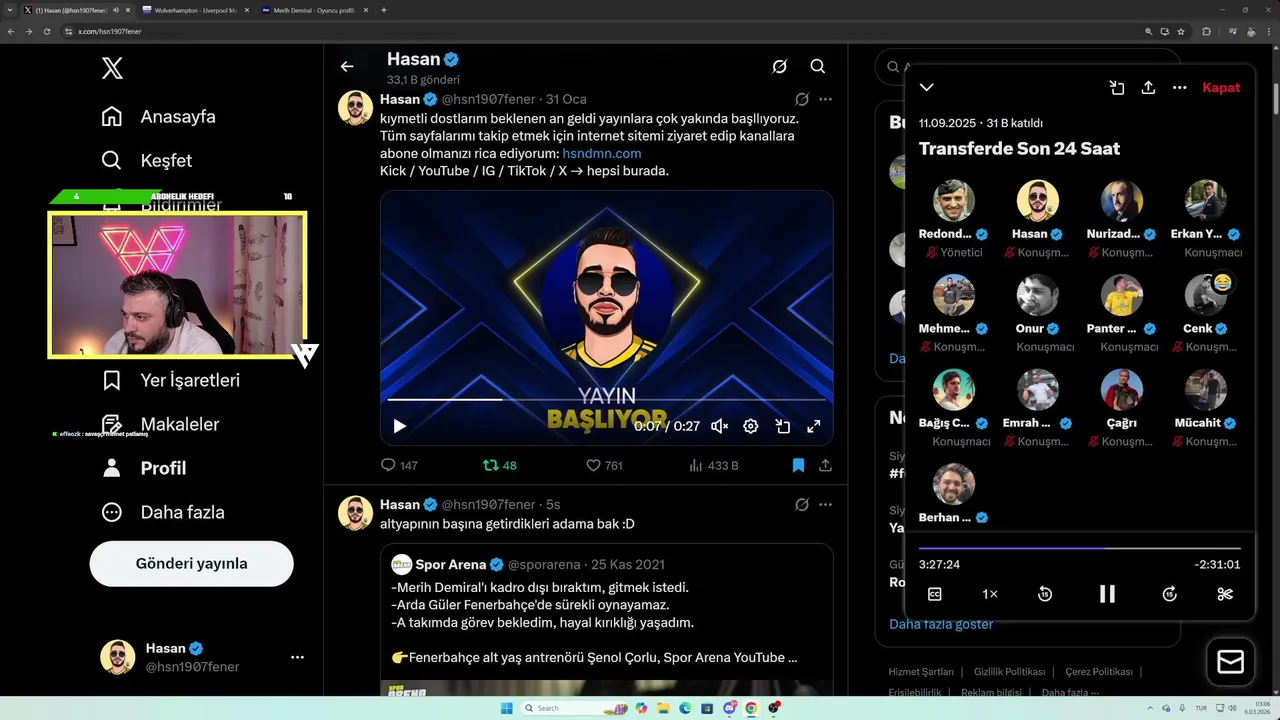Open Hizmet Şartları footer link
Screen dimensions: 1280x720
[921, 672]
